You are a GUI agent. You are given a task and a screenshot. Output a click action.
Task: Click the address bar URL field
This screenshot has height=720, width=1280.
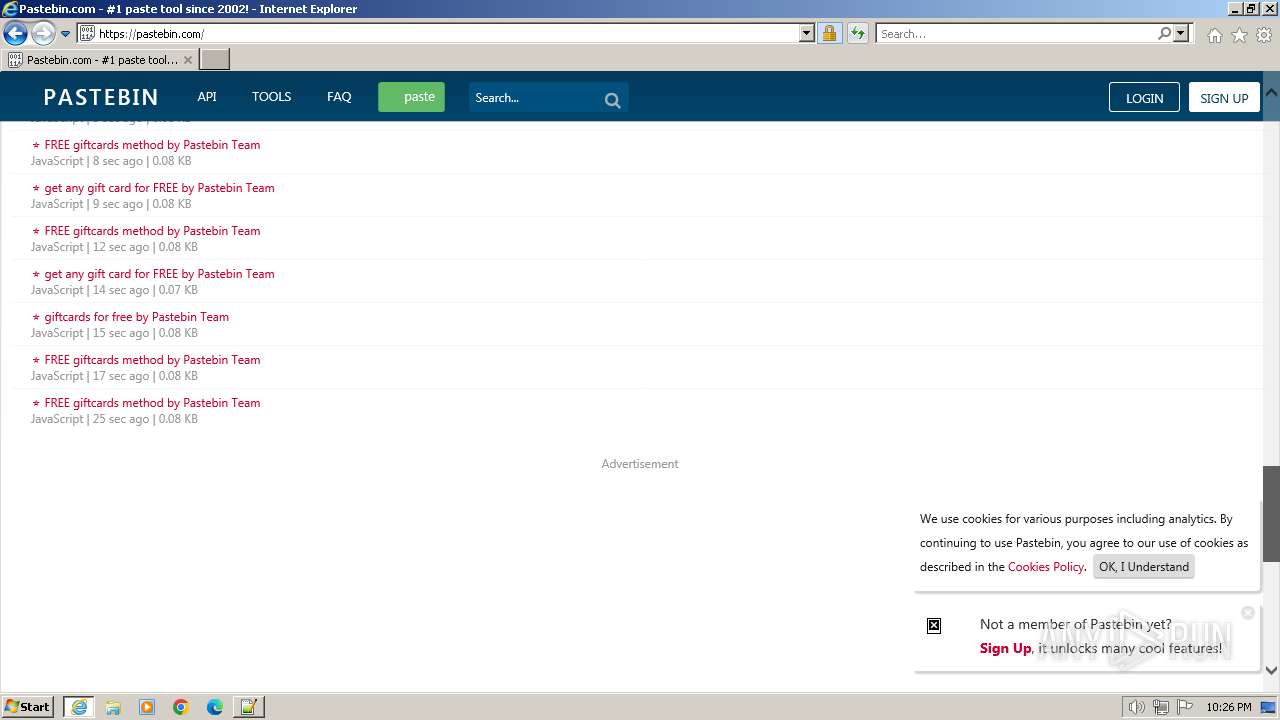coord(446,34)
